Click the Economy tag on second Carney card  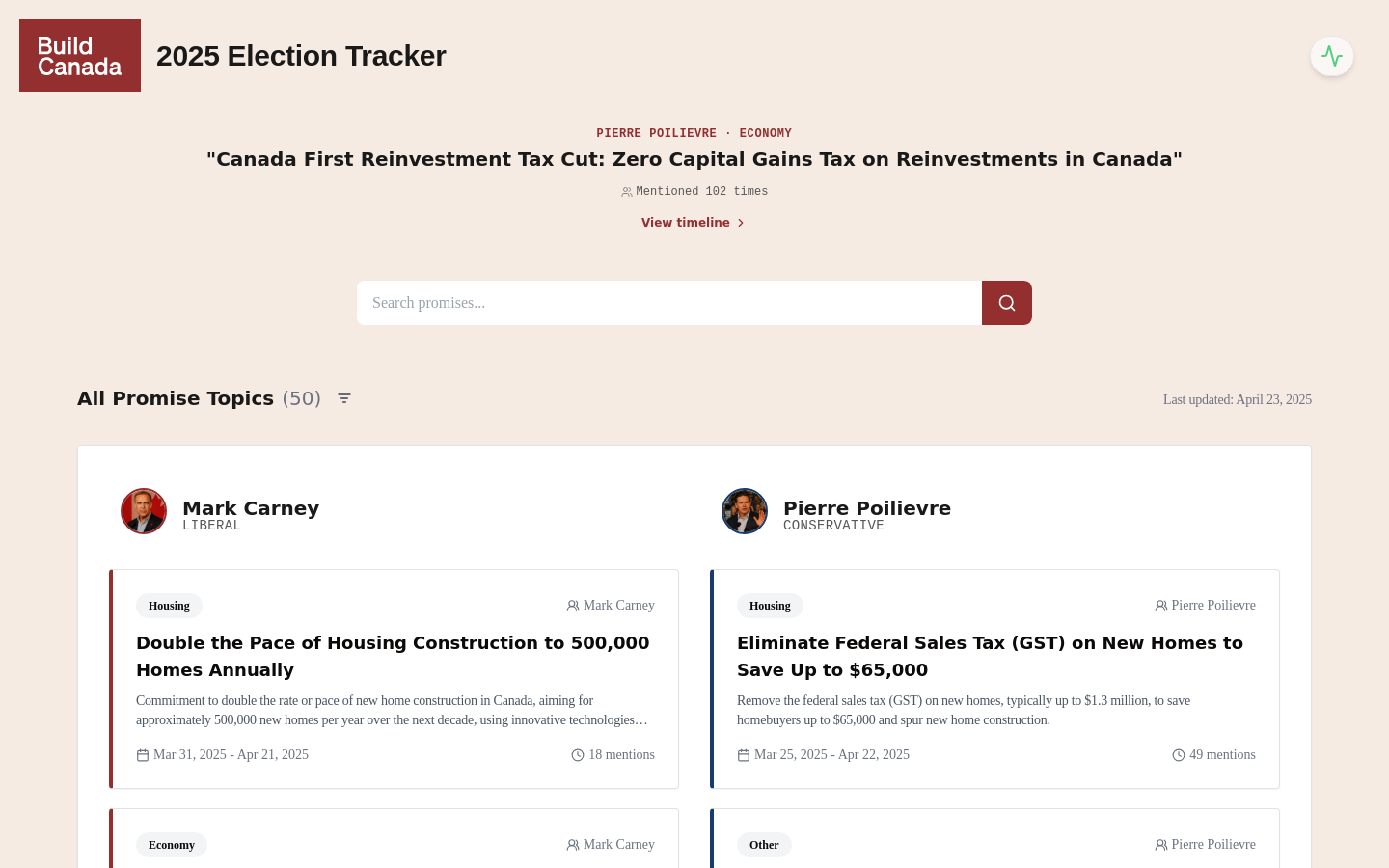[x=172, y=845]
